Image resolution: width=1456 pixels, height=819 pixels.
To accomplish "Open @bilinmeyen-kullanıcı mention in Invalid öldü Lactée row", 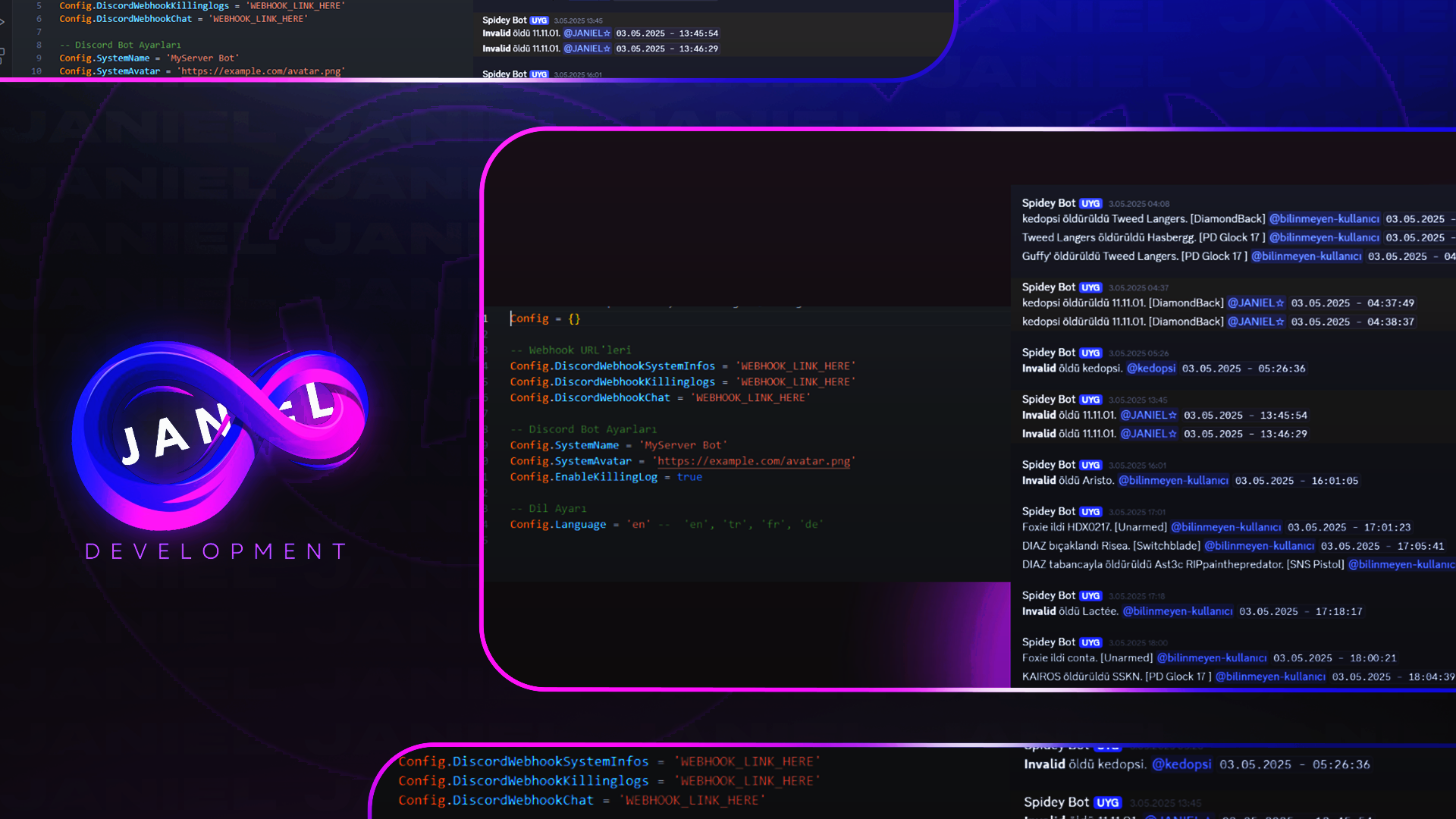I will (x=1178, y=611).
